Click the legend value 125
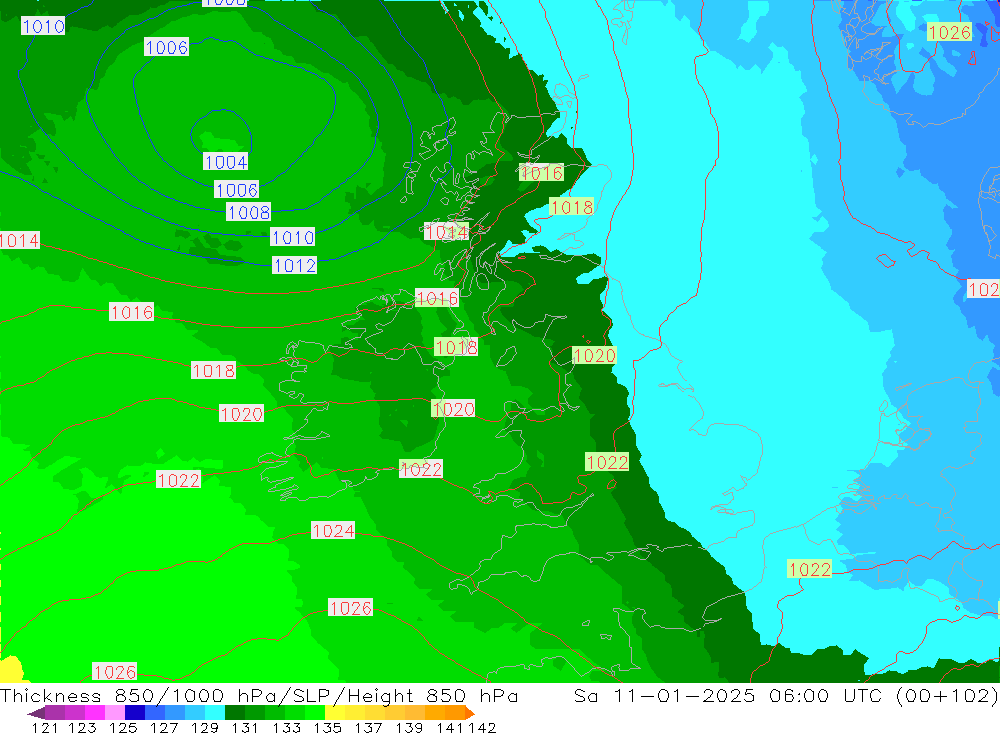1000x733 pixels. pos(123,727)
